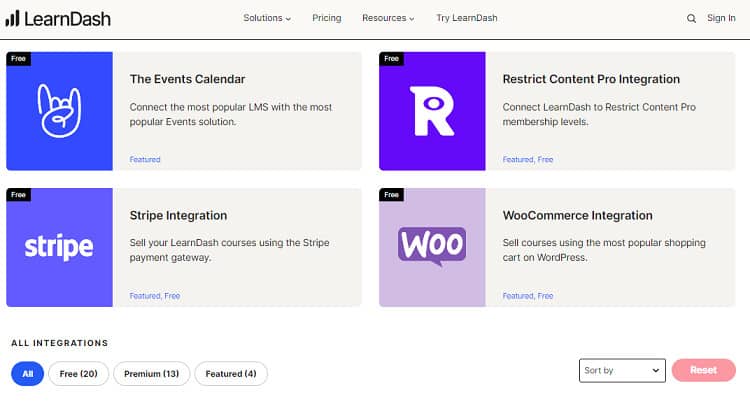
Task: Expand the Resources menu
Action: [388, 18]
